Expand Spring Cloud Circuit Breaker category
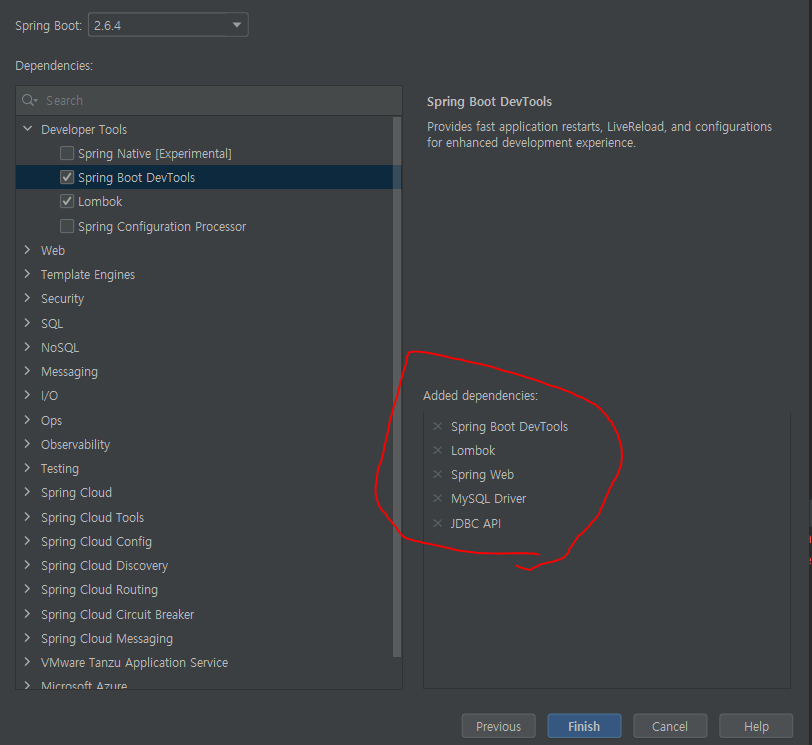Image resolution: width=812 pixels, height=745 pixels. [x=27, y=614]
